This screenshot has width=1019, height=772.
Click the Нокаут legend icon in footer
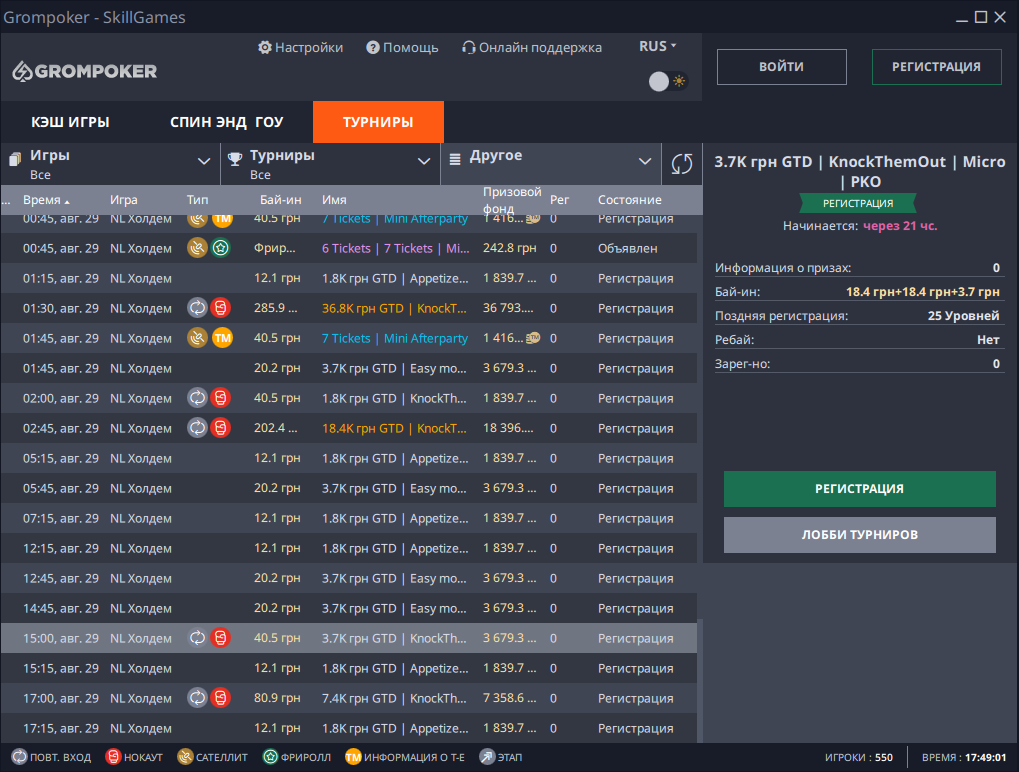(113, 757)
